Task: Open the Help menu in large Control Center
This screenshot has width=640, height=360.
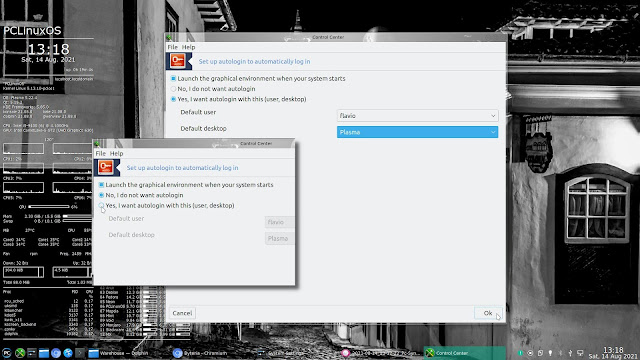Action: pyautogui.click(x=189, y=47)
